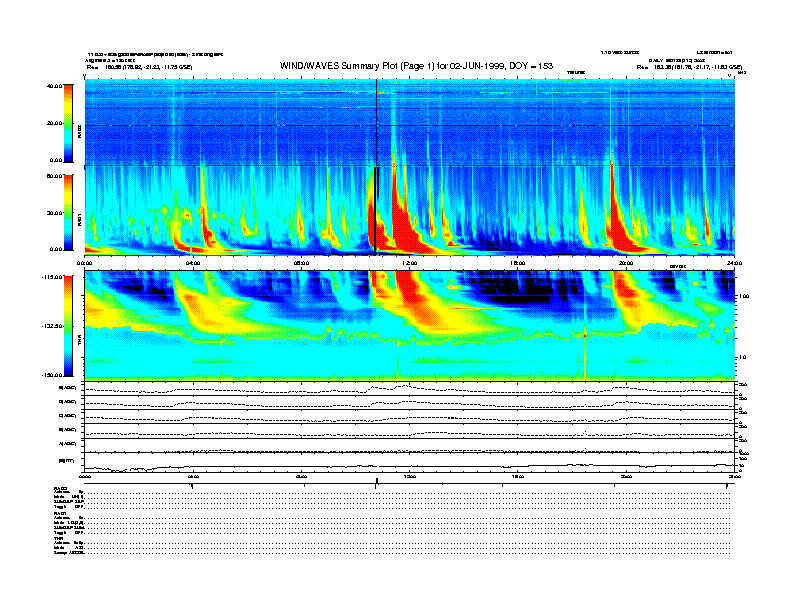Click the top-left Rwe position text

(139, 67)
